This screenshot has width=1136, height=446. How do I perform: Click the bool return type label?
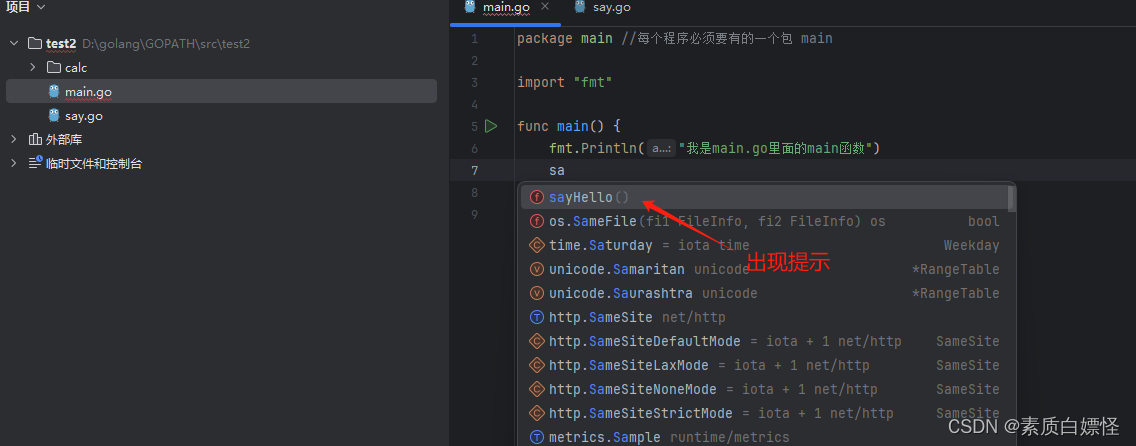(x=983, y=221)
